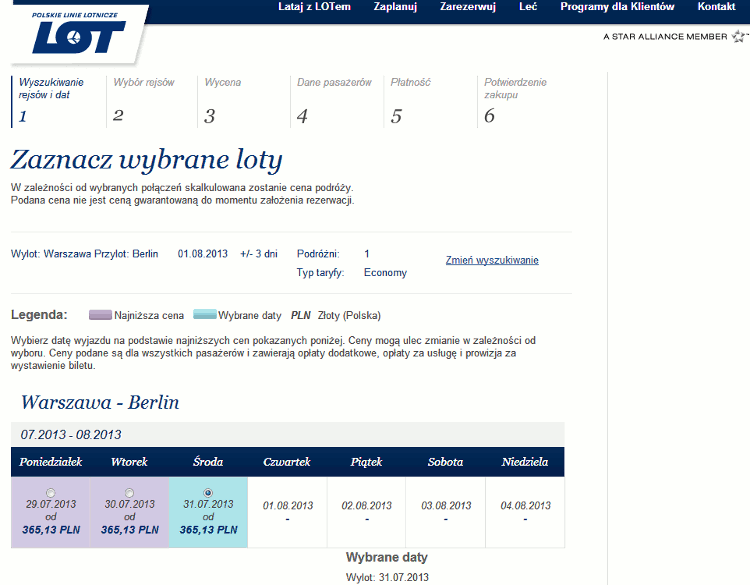Click the Warszawa - Berlin route heading
Screen dimensions: 750x585
[x=100, y=402]
